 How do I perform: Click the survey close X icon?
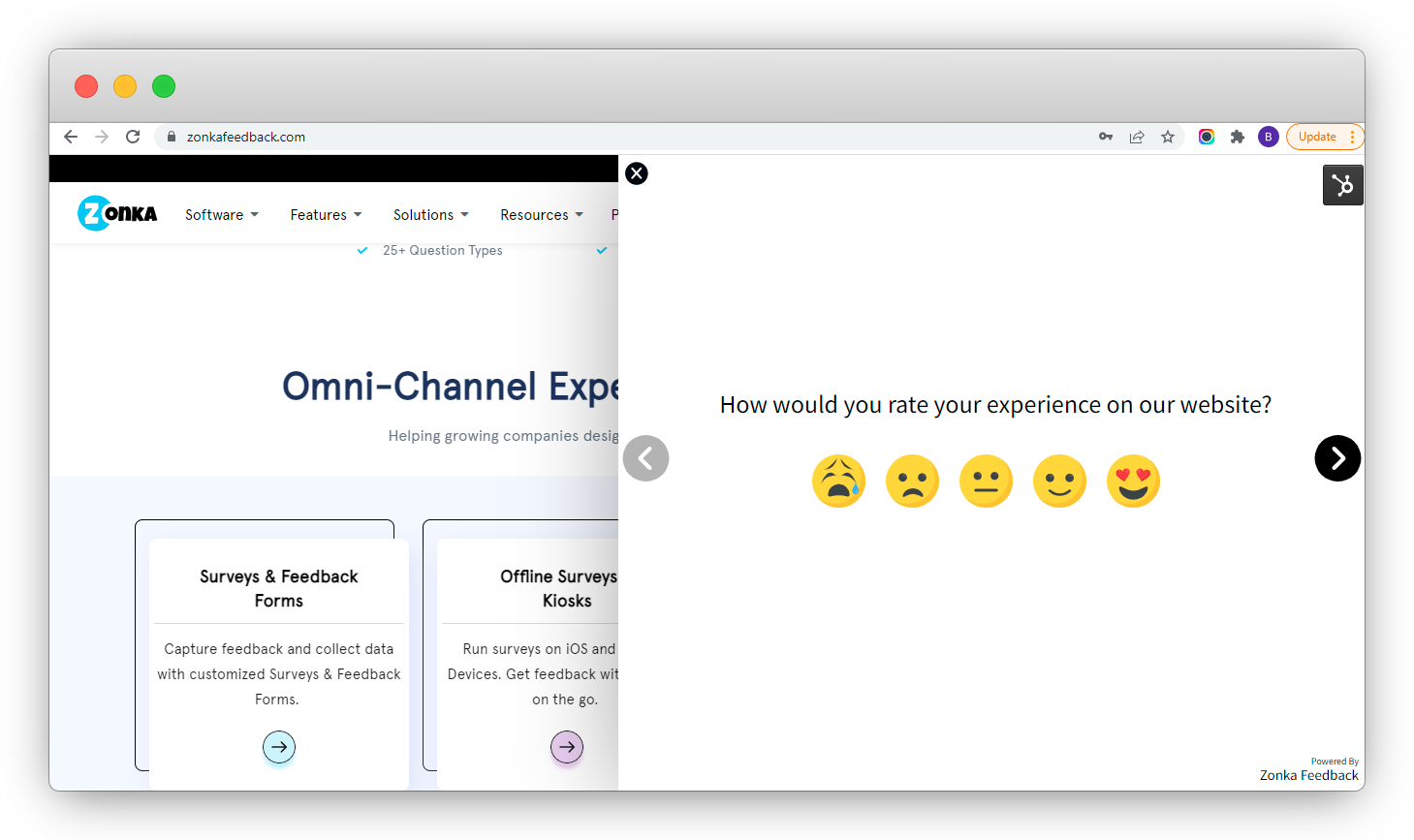click(636, 173)
